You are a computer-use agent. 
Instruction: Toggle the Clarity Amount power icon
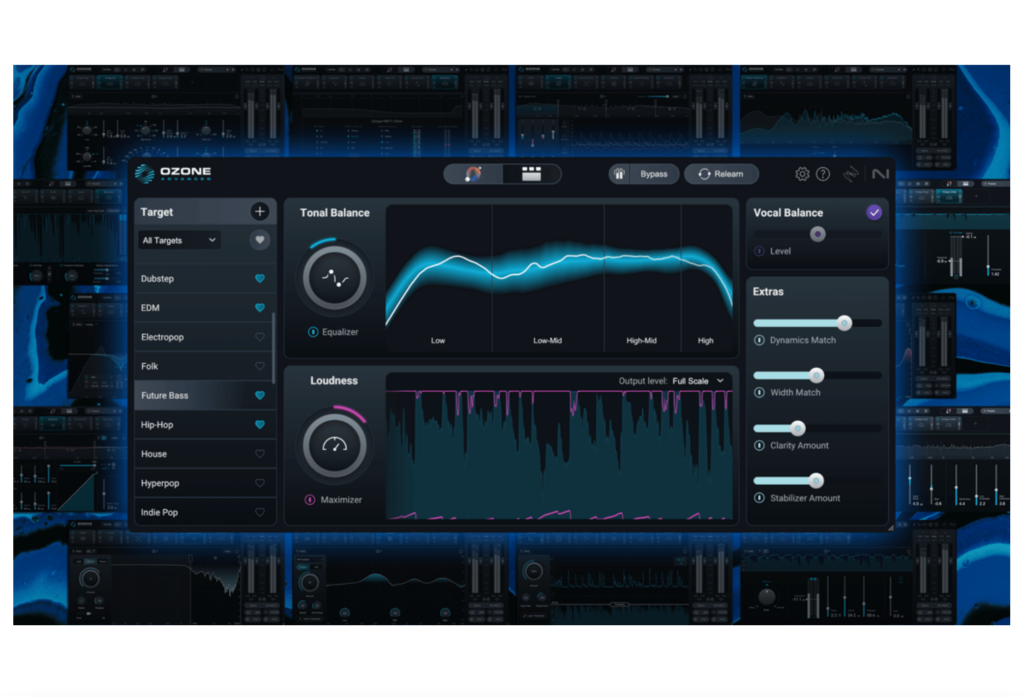pyautogui.click(x=760, y=446)
